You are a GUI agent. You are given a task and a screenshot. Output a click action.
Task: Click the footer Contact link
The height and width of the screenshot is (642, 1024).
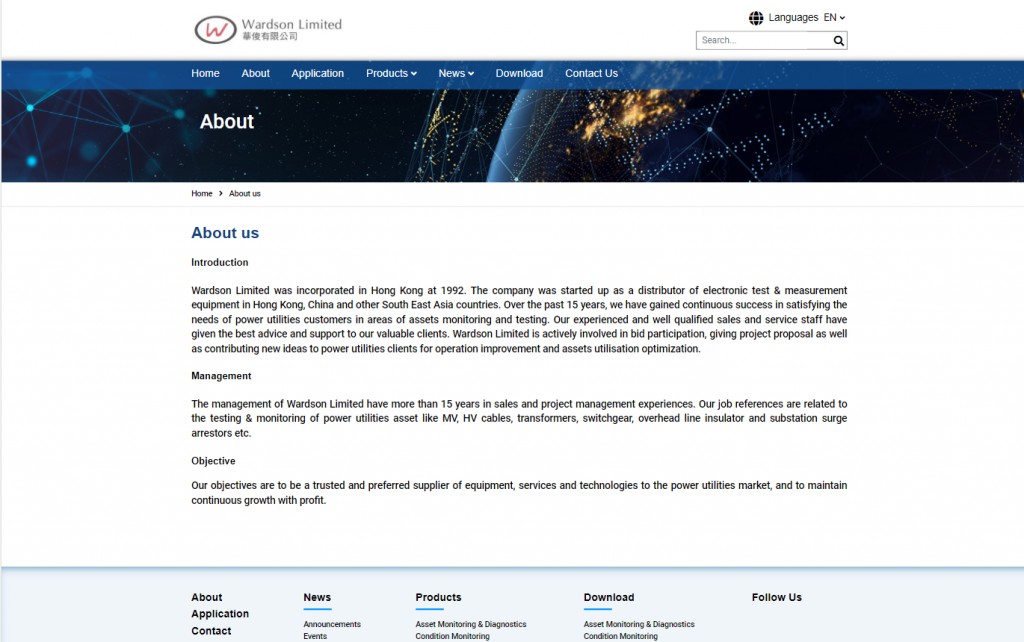(211, 631)
